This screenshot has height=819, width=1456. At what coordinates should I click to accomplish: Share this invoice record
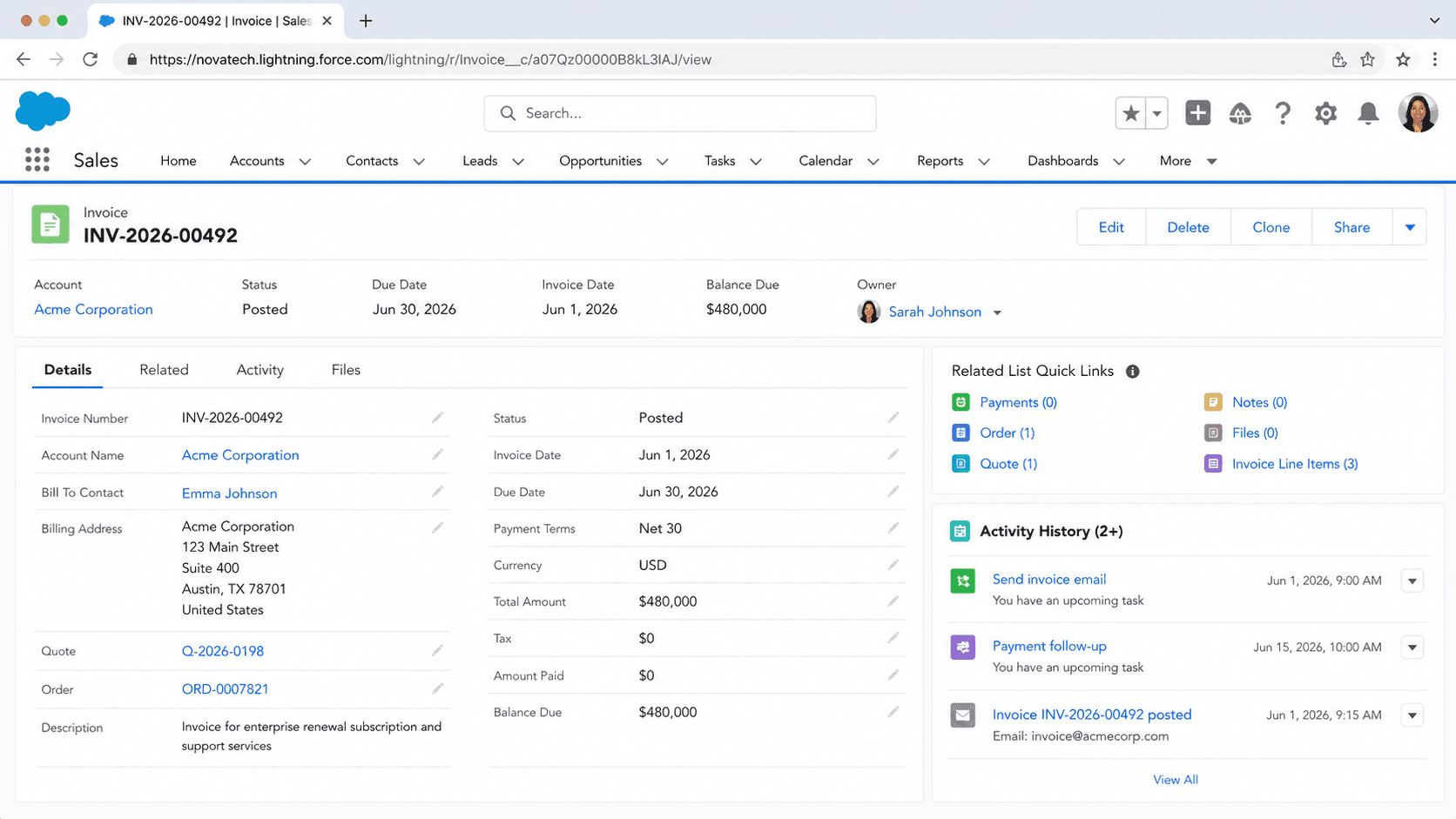[1352, 227]
